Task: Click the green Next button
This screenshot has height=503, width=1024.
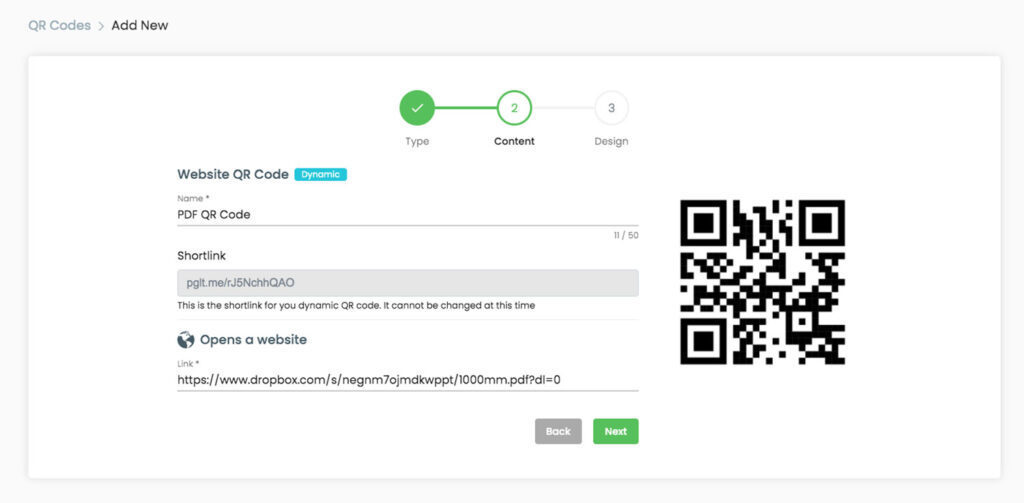Action: coord(616,431)
